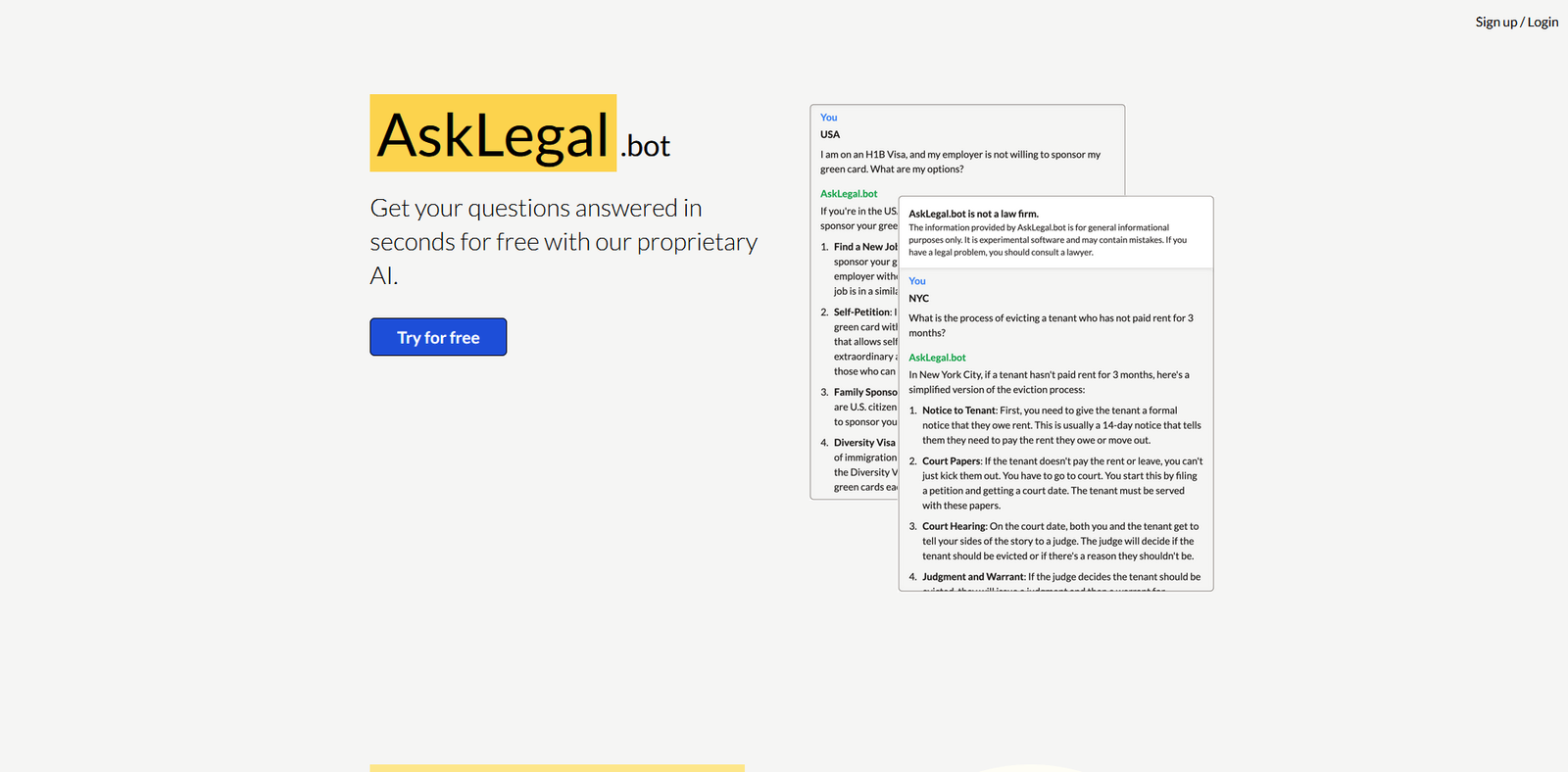Click the green AskLegal.bot label above eviction answer
Viewport: 1568px width, 772px height.
tap(937, 358)
